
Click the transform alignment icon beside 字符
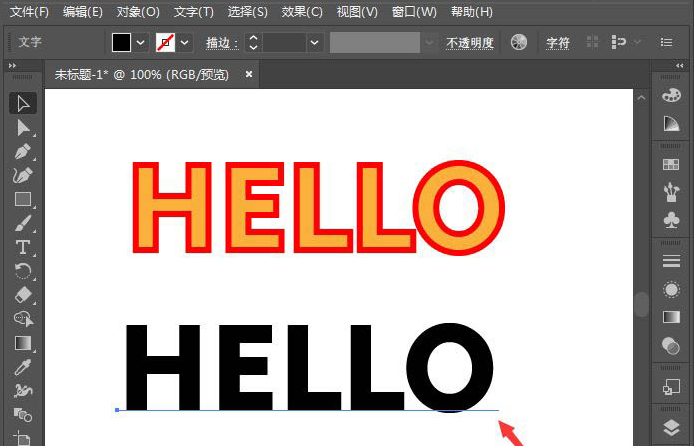pyautogui.click(x=619, y=42)
